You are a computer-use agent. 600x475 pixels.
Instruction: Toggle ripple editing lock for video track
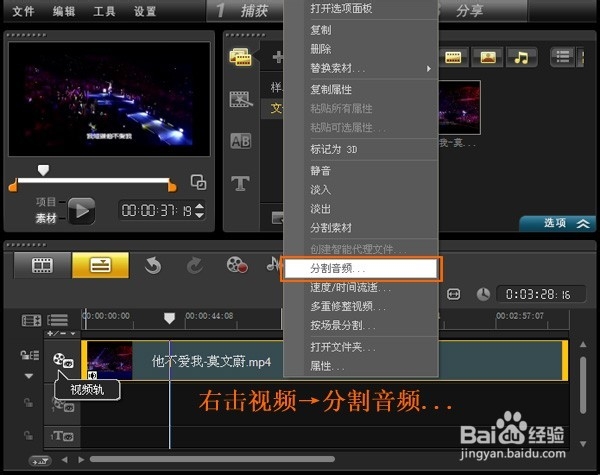tap(29, 355)
